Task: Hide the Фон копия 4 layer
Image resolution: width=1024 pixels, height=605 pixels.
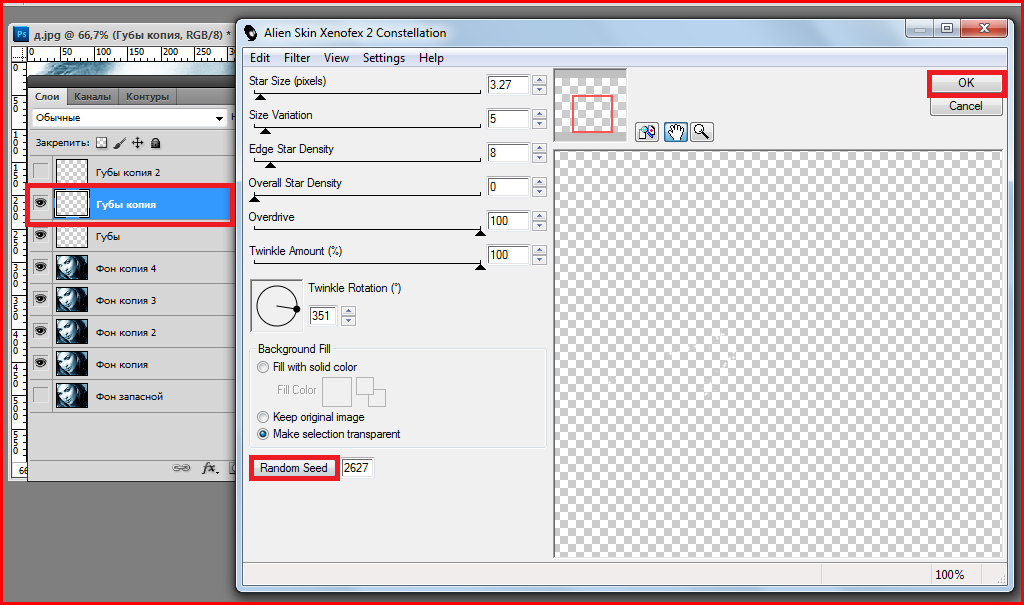Action: 40,268
